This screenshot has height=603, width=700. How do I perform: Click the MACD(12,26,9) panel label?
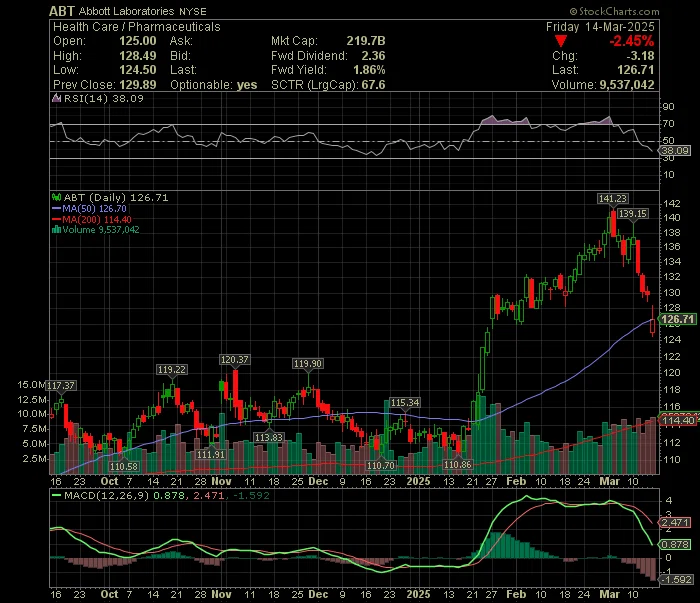(x=106, y=495)
